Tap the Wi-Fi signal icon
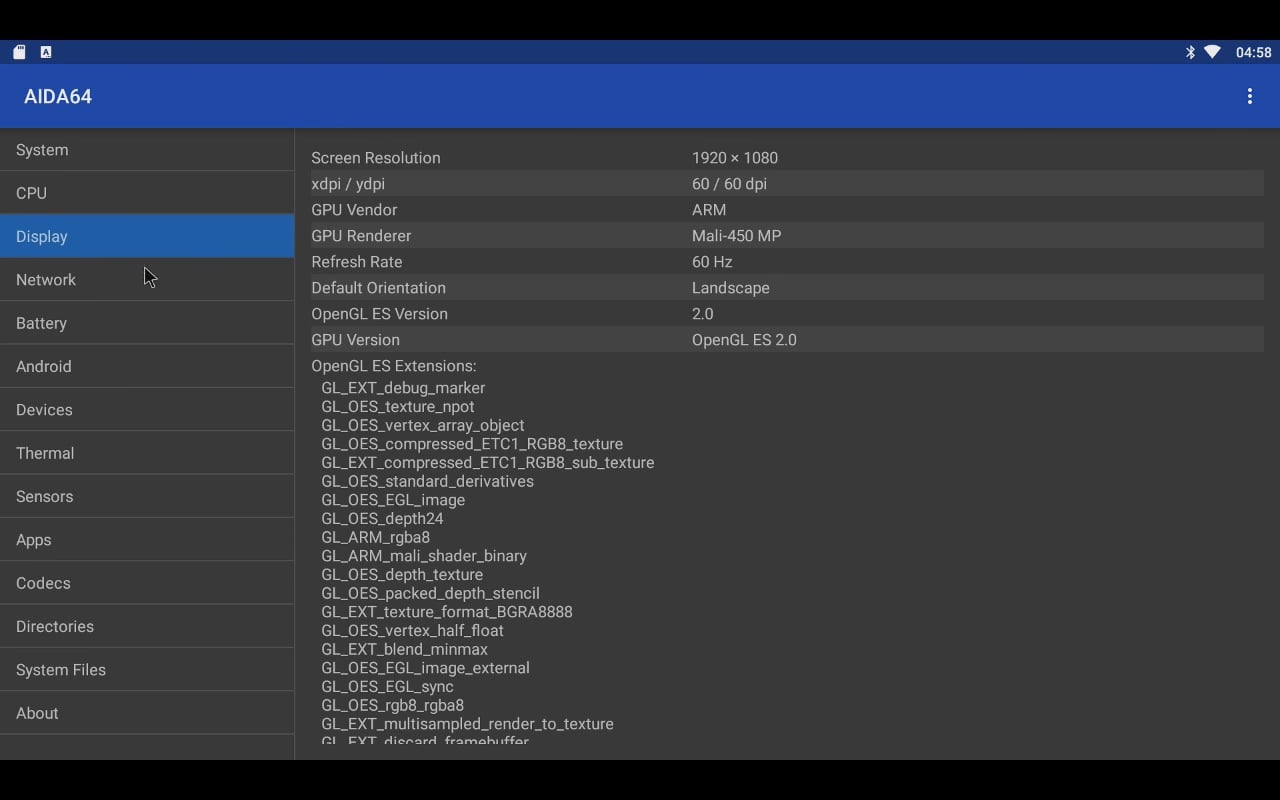The image size is (1280, 800). [1213, 52]
